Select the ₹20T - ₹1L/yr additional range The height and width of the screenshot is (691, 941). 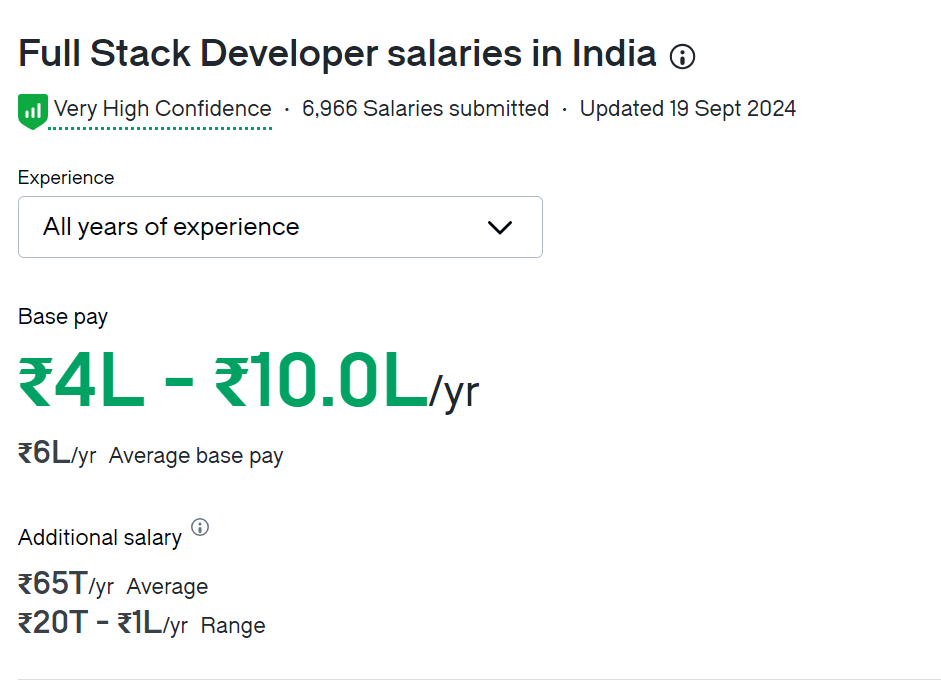coord(103,624)
